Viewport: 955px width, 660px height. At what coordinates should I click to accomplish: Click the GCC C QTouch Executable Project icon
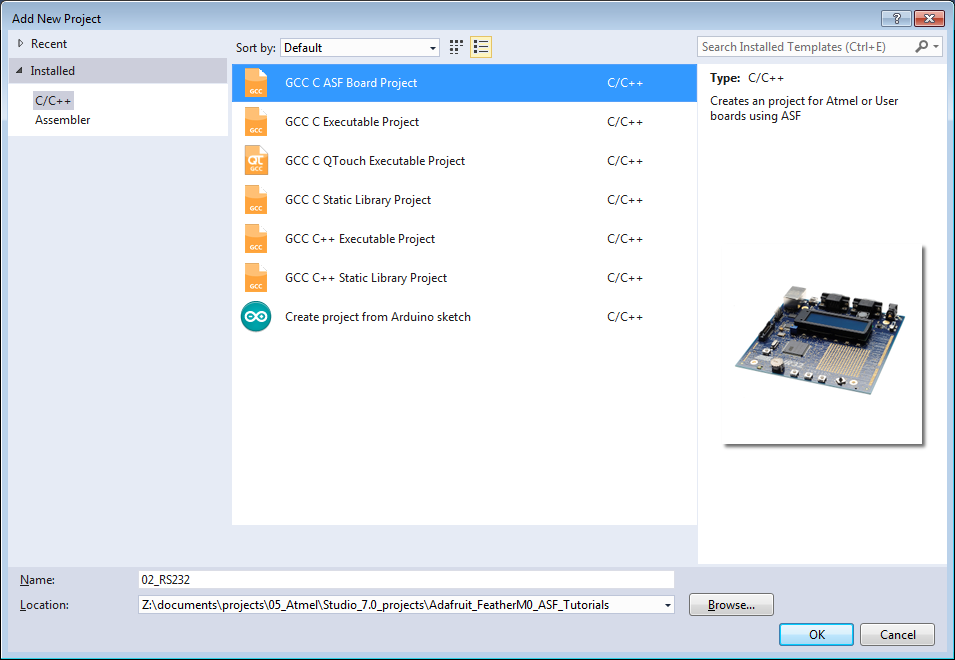256,161
